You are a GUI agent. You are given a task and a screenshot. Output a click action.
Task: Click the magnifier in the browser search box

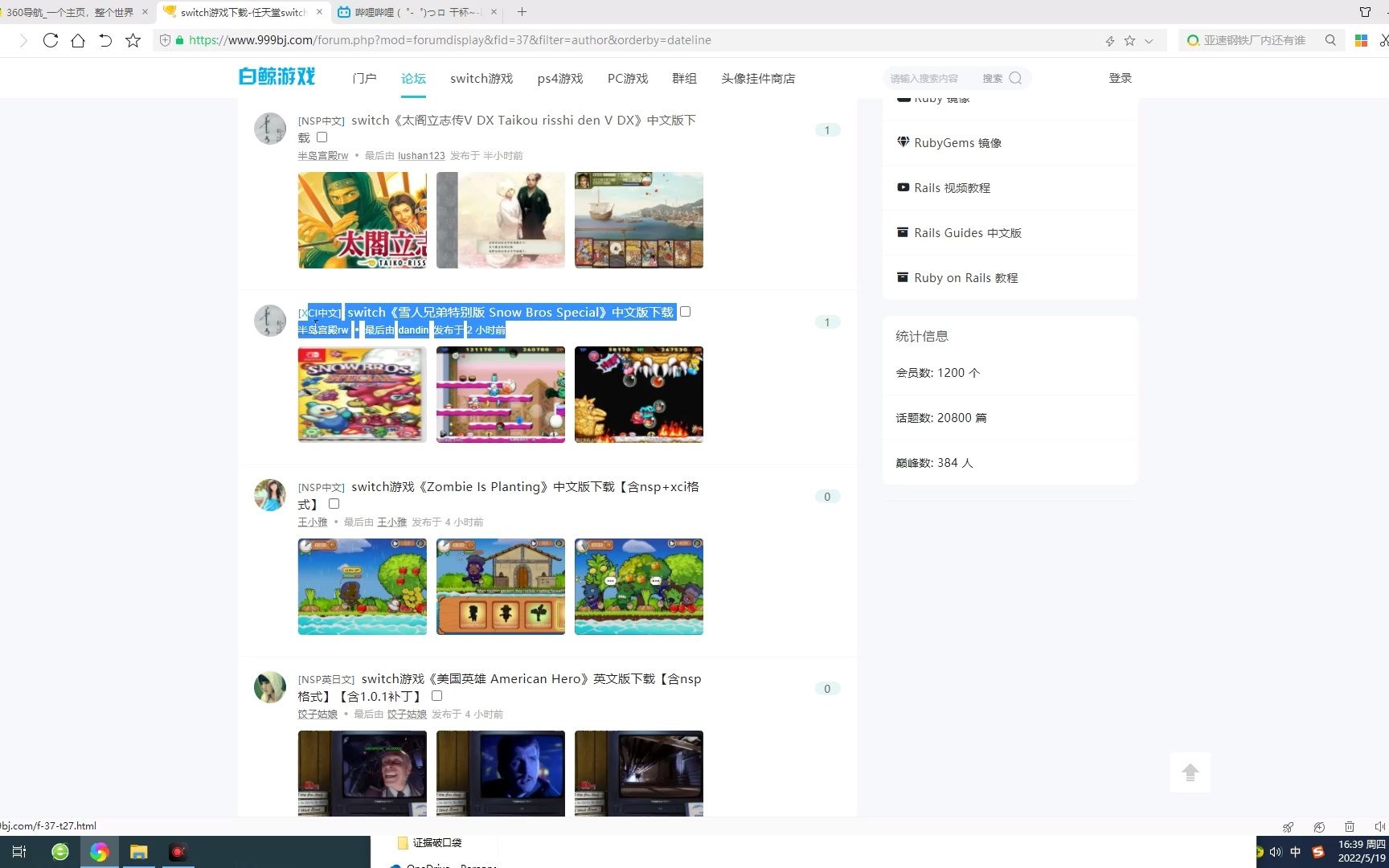point(1330,40)
